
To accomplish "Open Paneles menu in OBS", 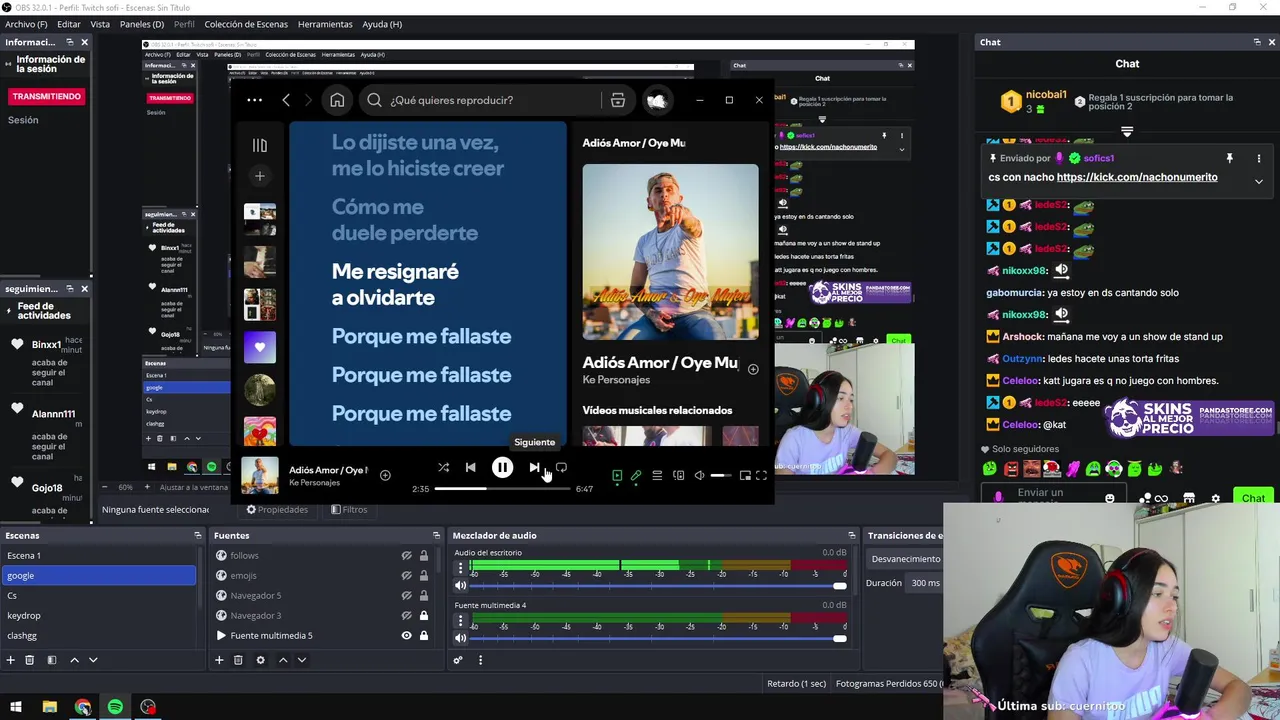I will [x=142, y=24].
